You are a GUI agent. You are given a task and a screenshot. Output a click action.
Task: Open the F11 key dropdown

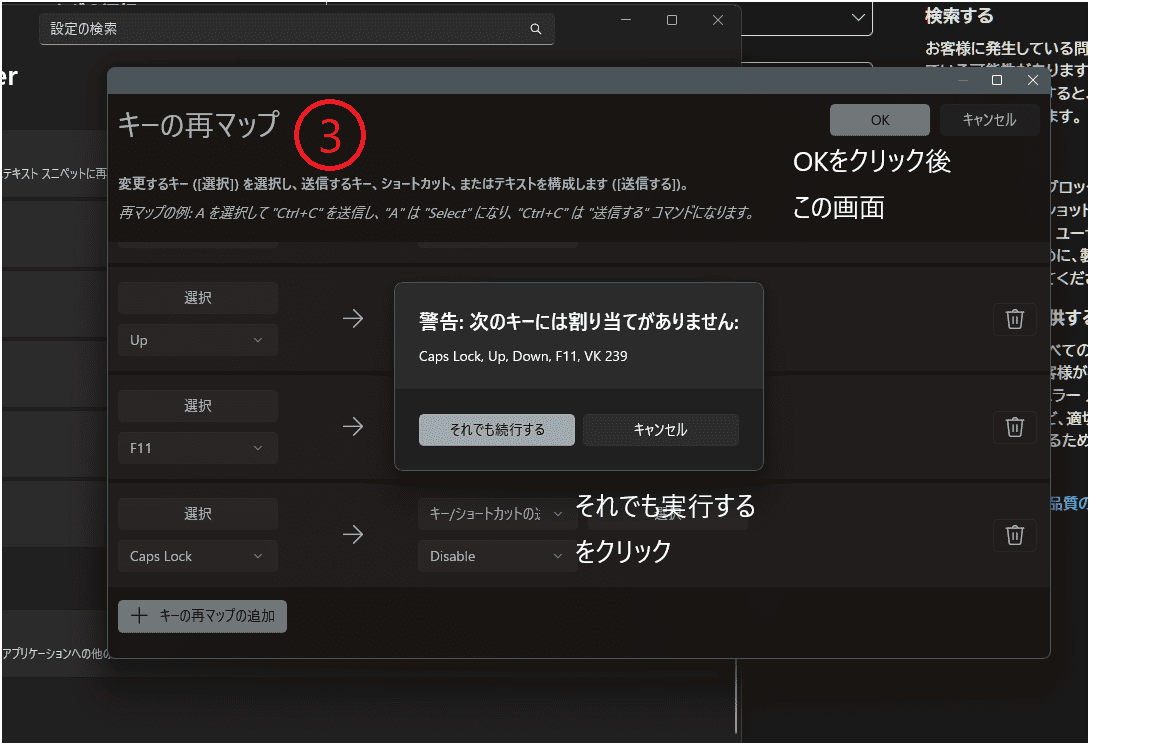tap(197, 448)
